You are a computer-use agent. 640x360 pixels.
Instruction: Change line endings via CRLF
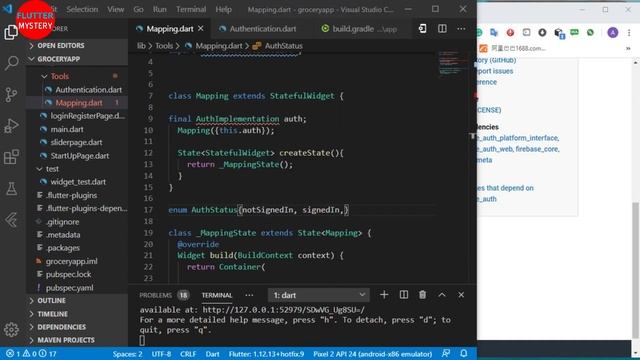click(x=188, y=354)
